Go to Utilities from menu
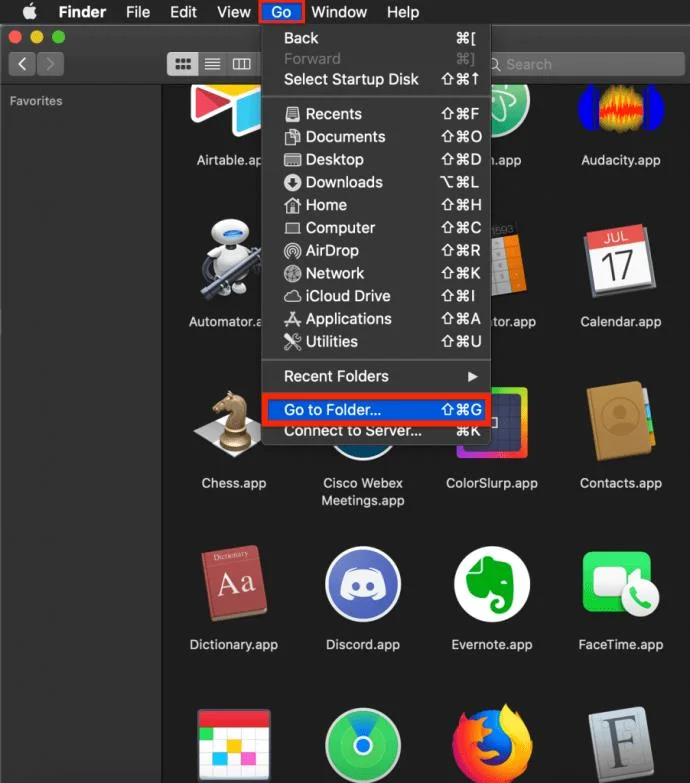Screen dimensions: 690x783 (x=376, y=342)
